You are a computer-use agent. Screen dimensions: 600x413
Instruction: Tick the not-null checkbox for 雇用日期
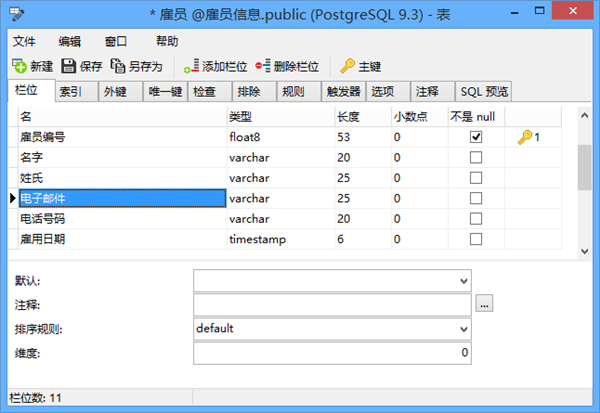point(476,239)
